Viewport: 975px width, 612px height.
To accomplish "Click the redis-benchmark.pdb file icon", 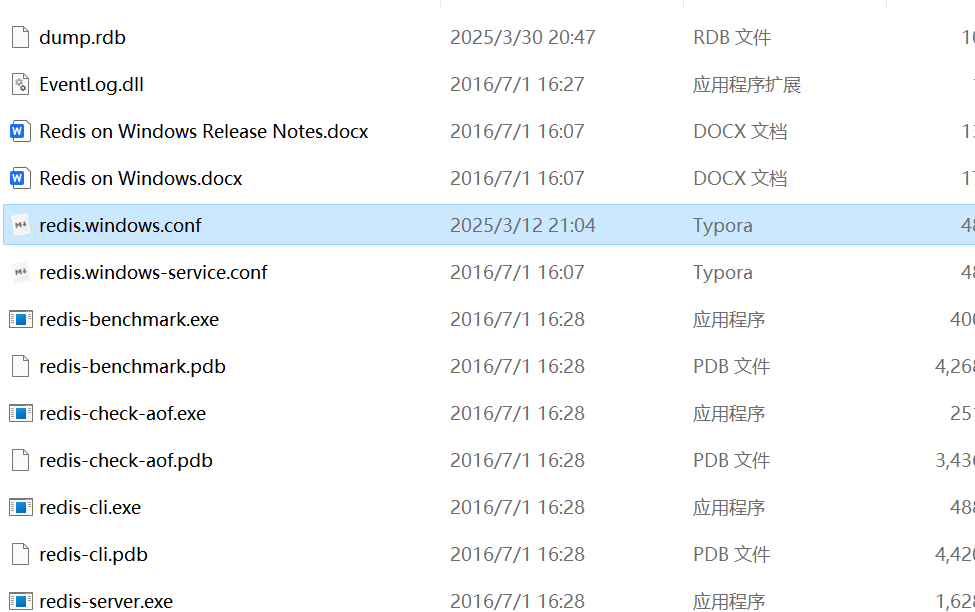I will point(21,366).
